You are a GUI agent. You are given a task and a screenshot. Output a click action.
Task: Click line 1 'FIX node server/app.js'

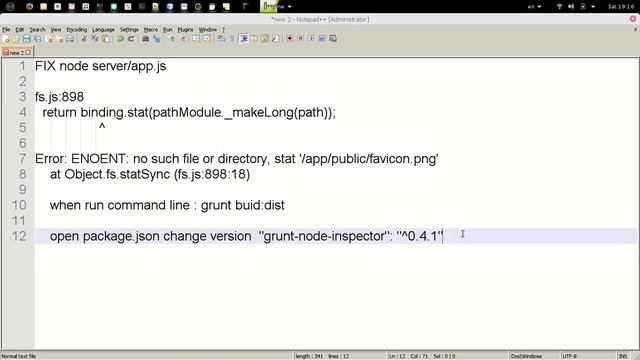coord(100,66)
